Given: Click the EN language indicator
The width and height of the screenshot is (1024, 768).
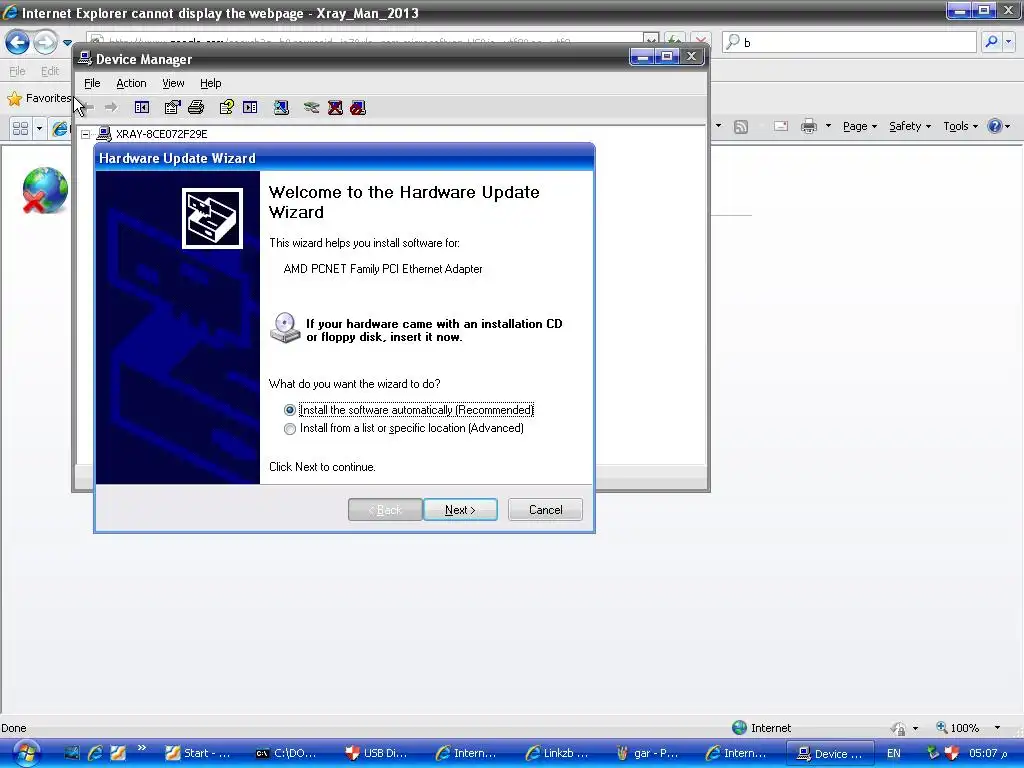Looking at the screenshot, I should click(x=893, y=754).
